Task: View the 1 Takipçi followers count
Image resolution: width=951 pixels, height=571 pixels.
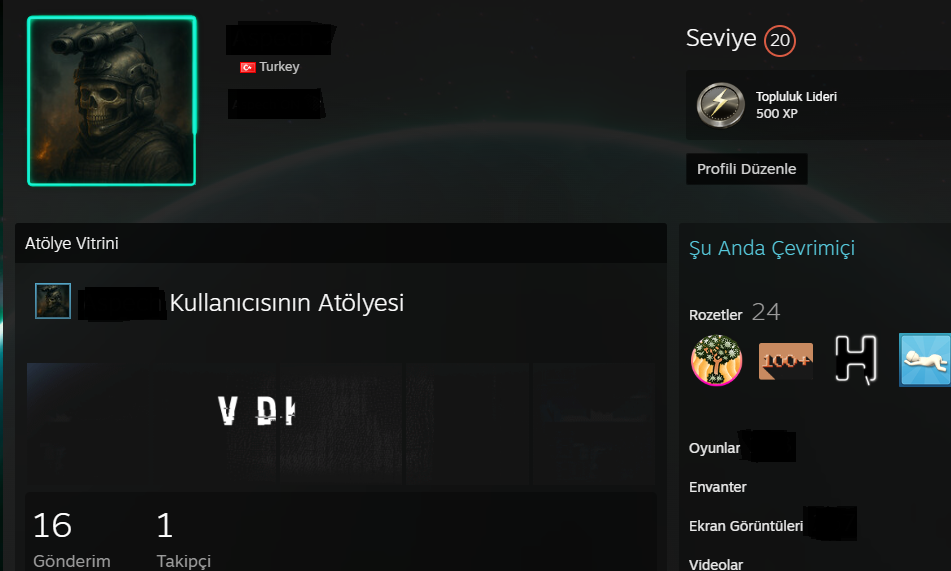Action: [x=183, y=539]
